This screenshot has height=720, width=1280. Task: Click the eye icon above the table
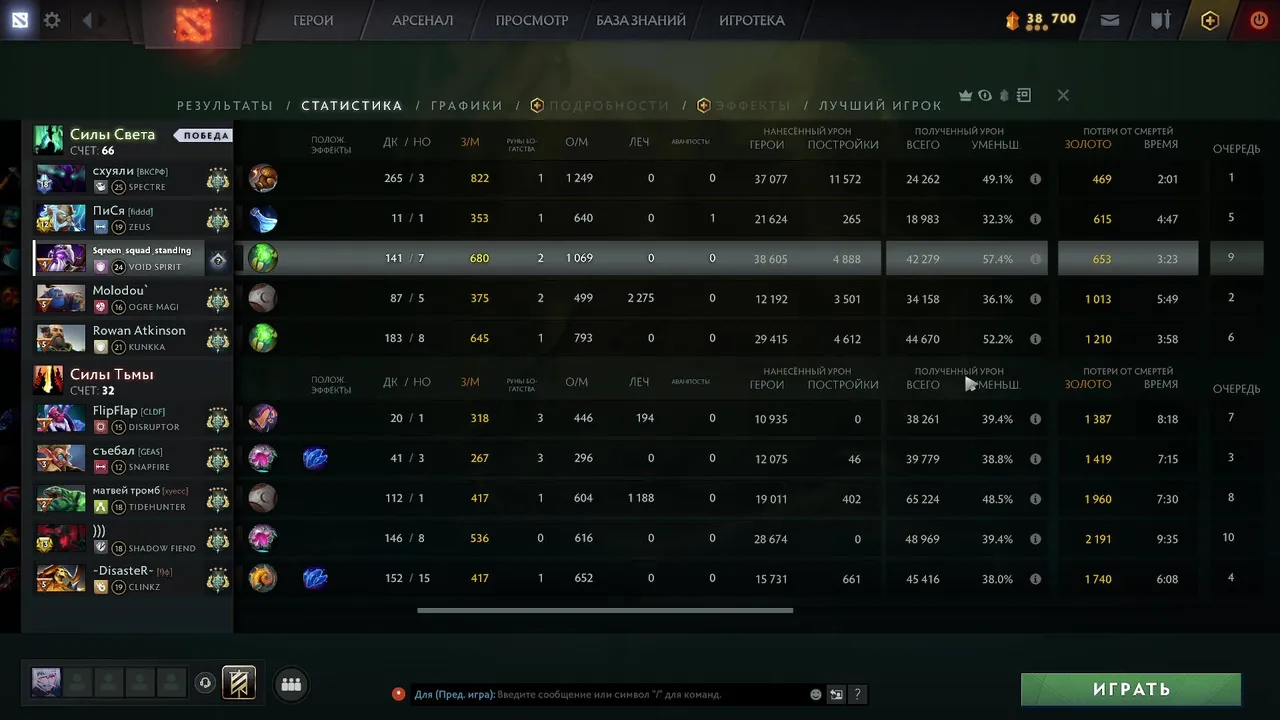(985, 95)
